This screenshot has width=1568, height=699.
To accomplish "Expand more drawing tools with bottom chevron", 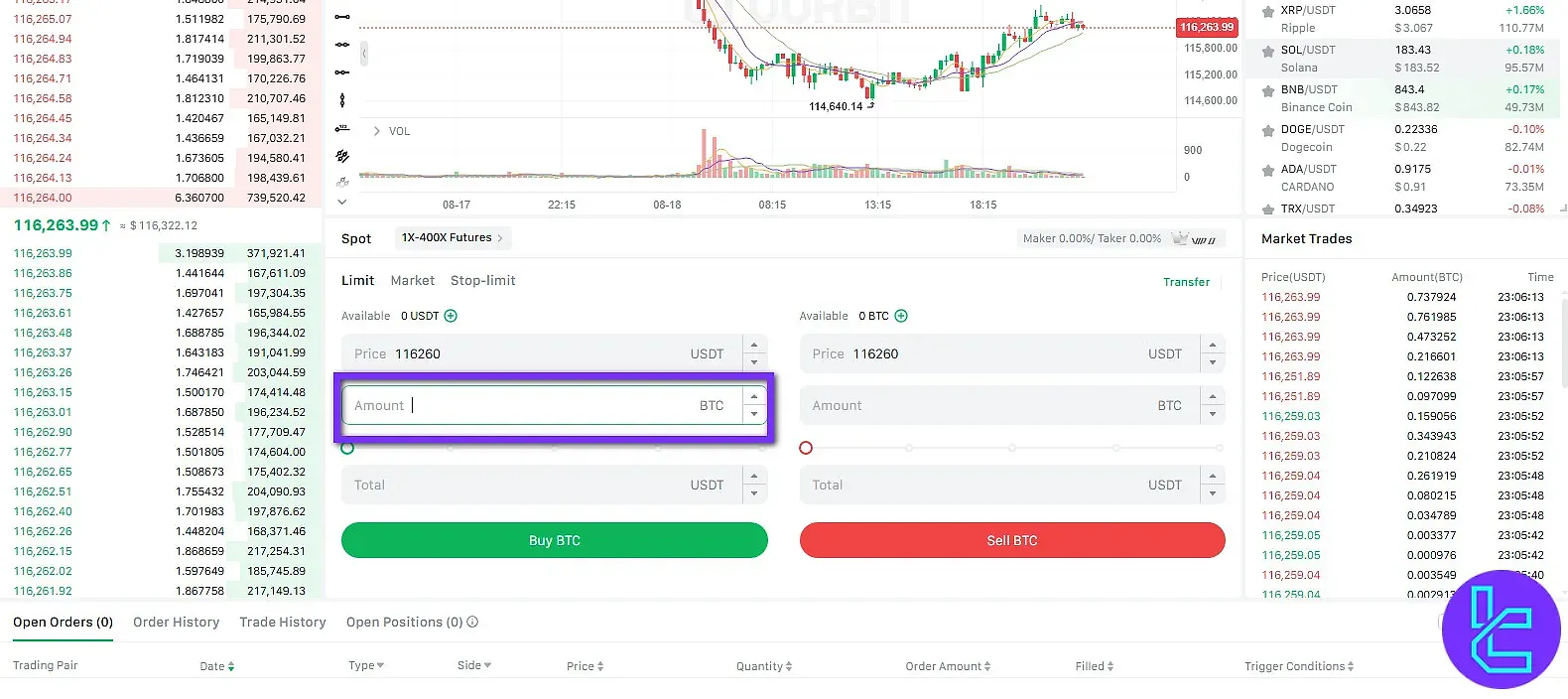I will 342,203.
